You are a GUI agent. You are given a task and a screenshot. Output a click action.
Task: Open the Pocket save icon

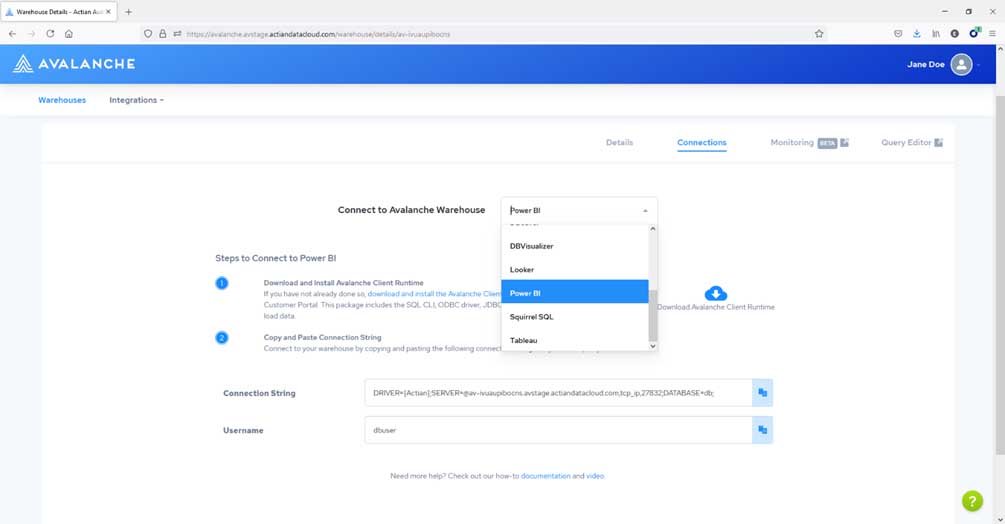pyautogui.click(x=898, y=34)
